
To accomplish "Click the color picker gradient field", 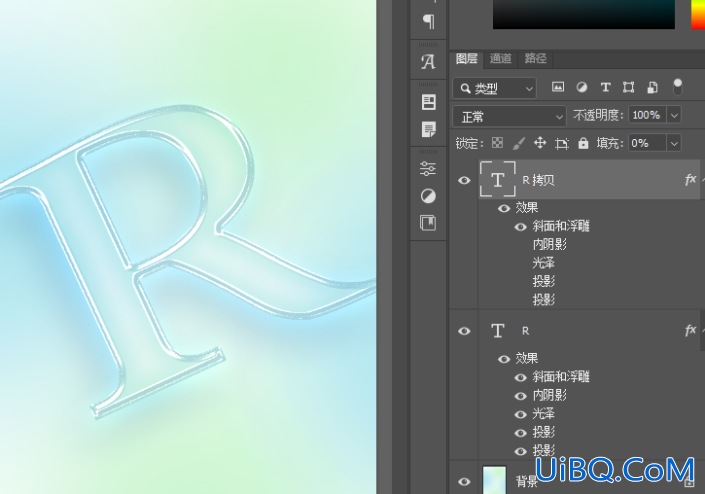I will [x=584, y=14].
